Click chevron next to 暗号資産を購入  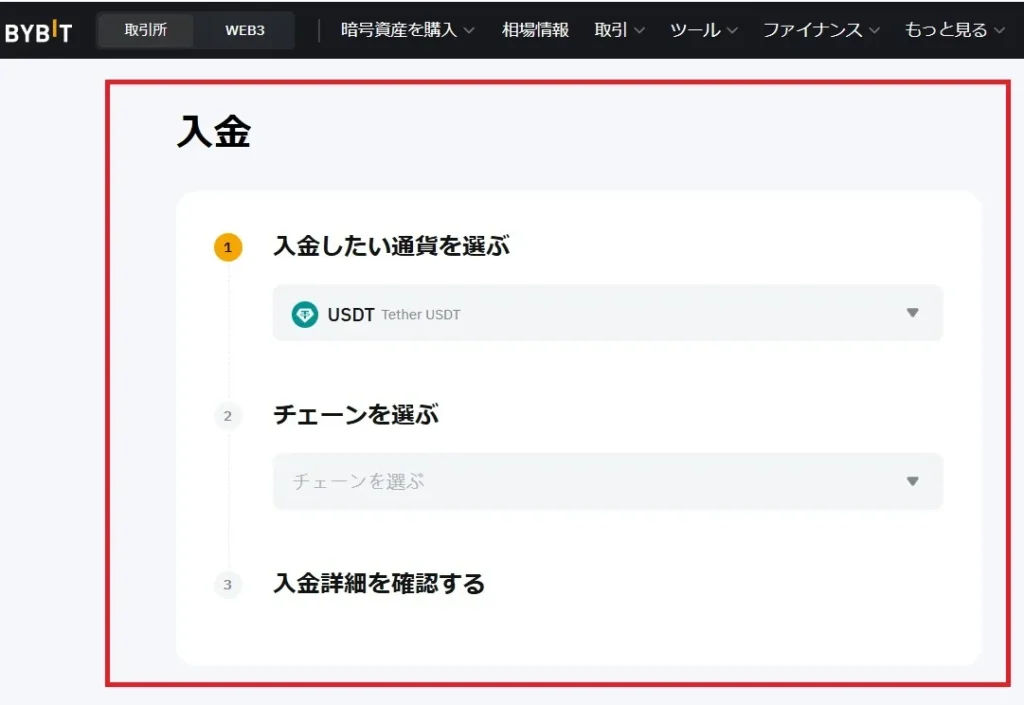coord(468,30)
